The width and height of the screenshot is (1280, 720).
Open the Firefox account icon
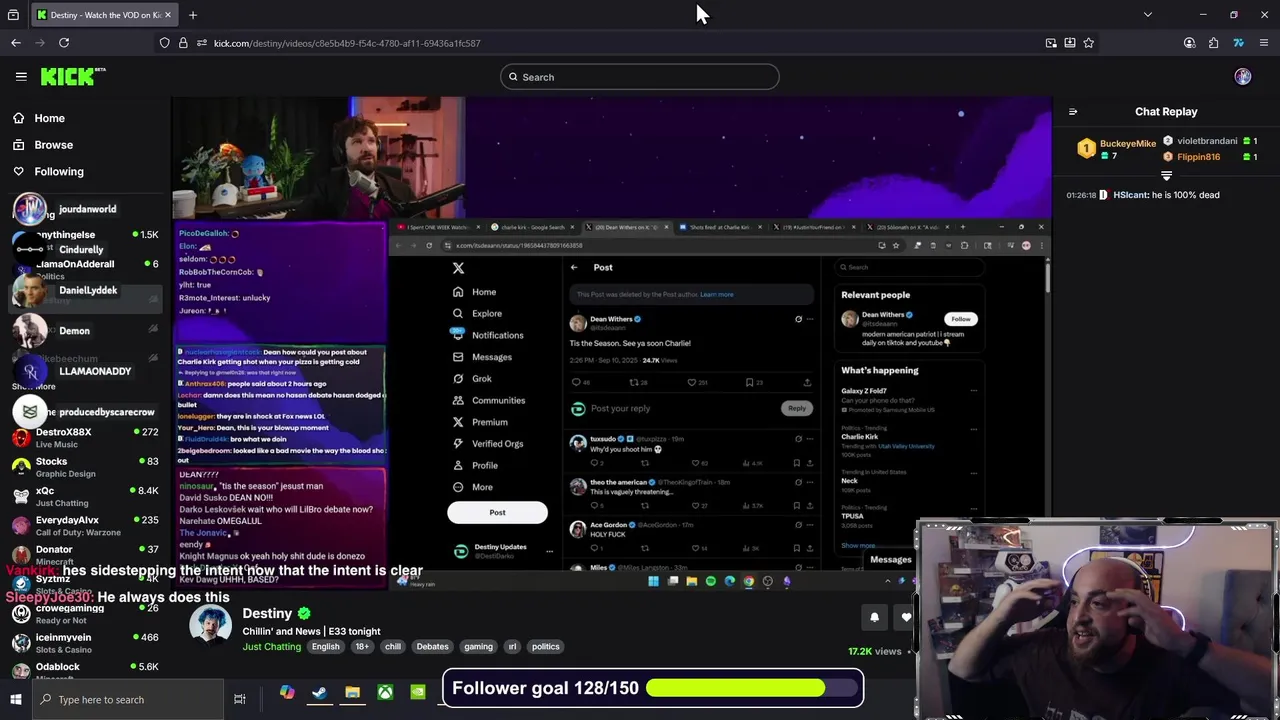1189,43
